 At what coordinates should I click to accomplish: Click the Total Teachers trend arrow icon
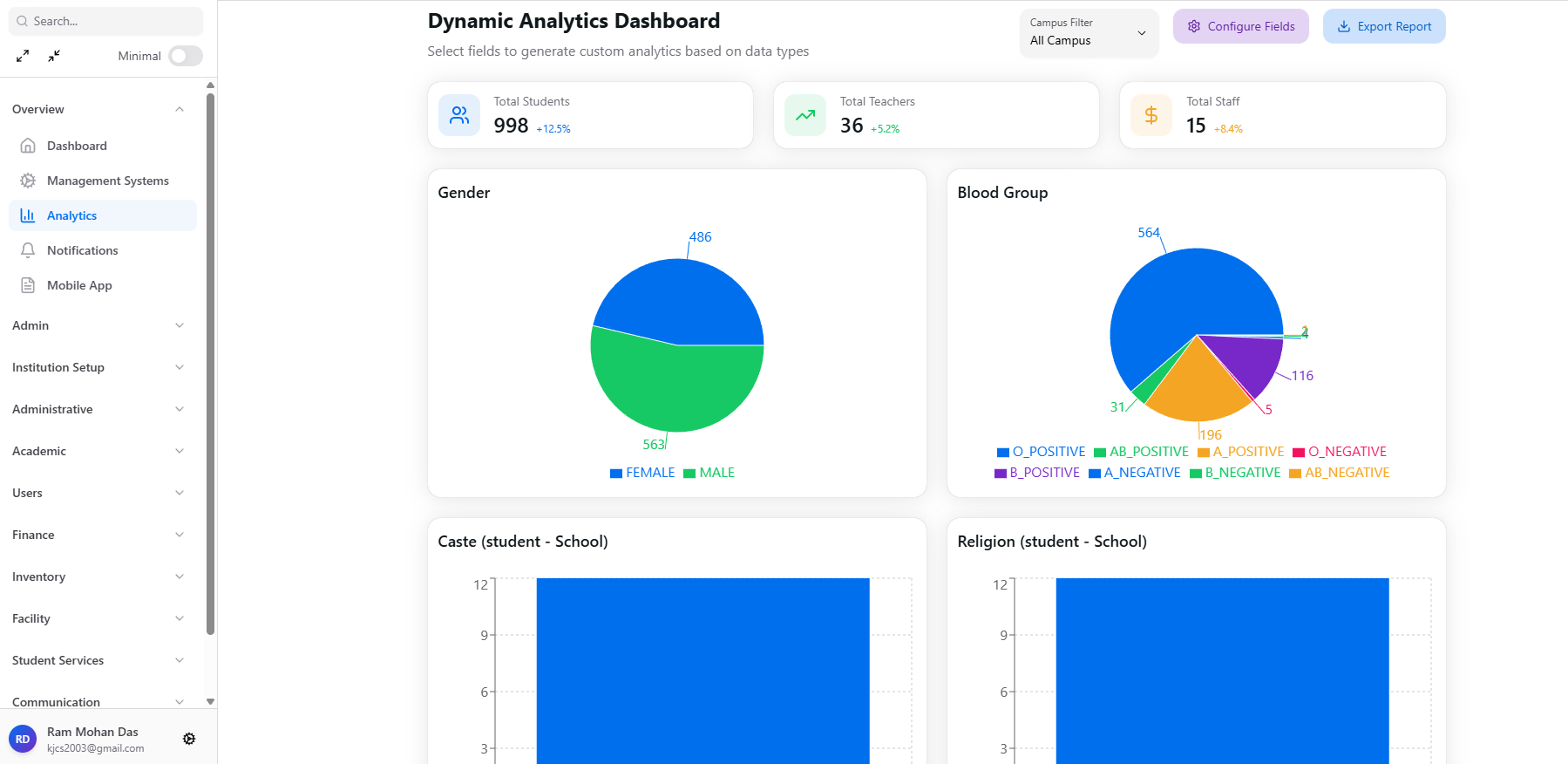805,115
